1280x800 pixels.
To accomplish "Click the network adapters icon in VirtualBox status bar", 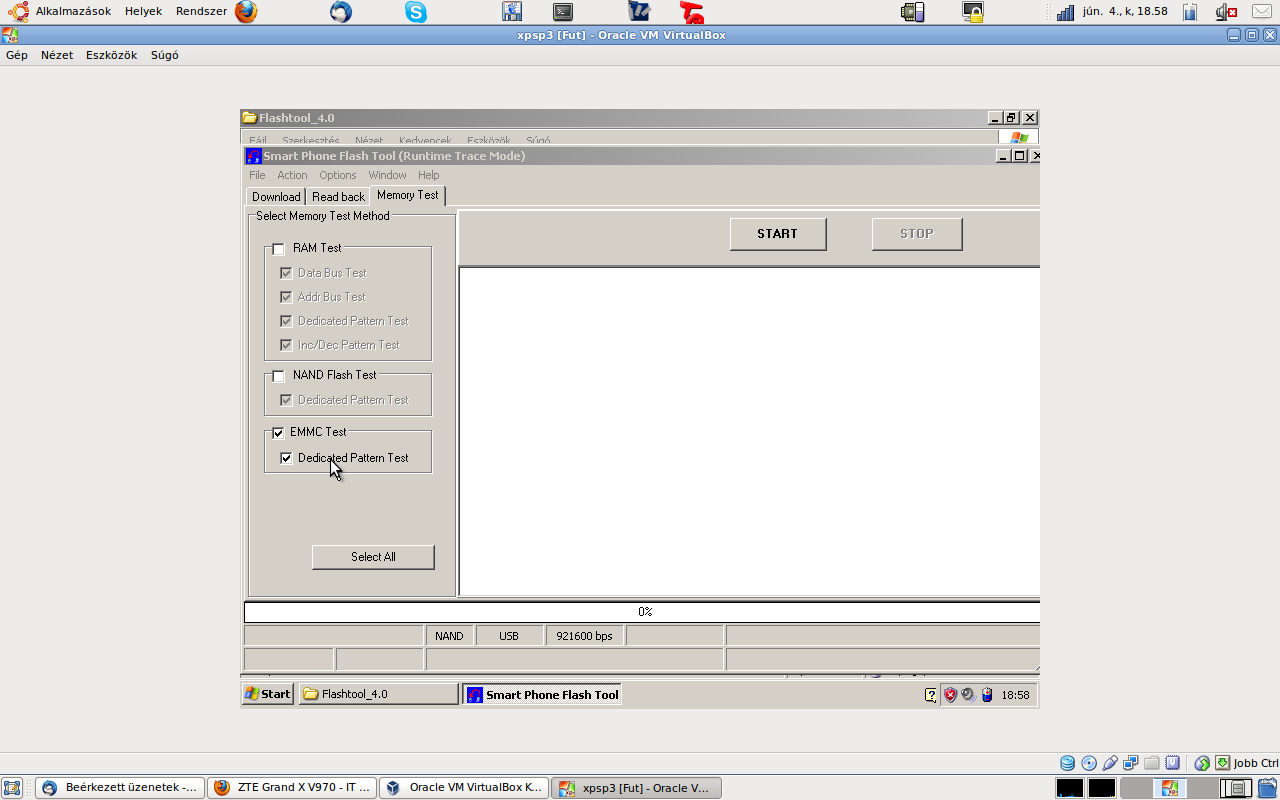I will (x=1131, y=763).
